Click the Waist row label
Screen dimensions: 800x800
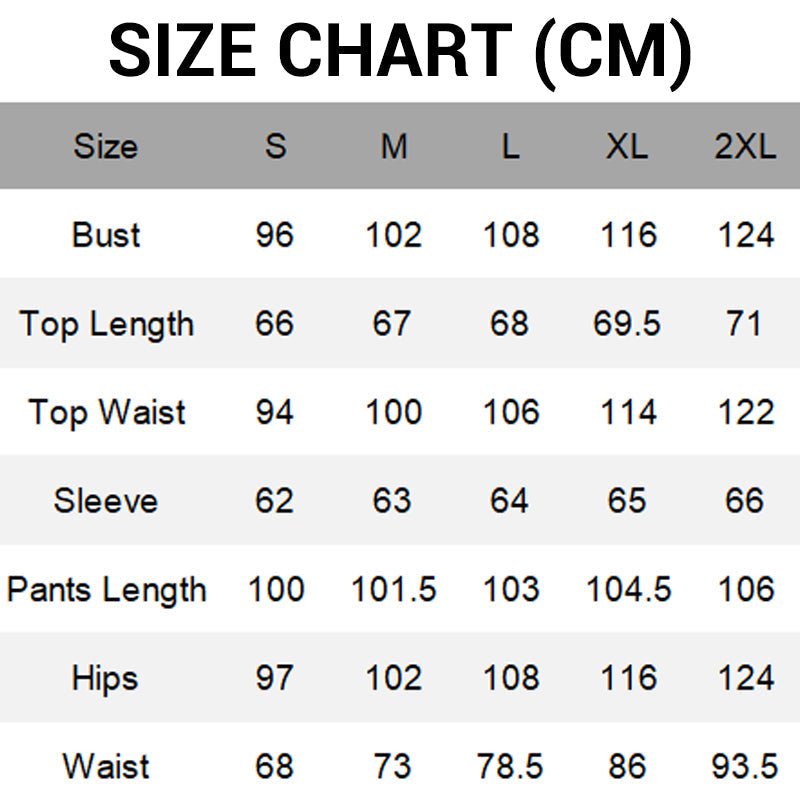106,766
